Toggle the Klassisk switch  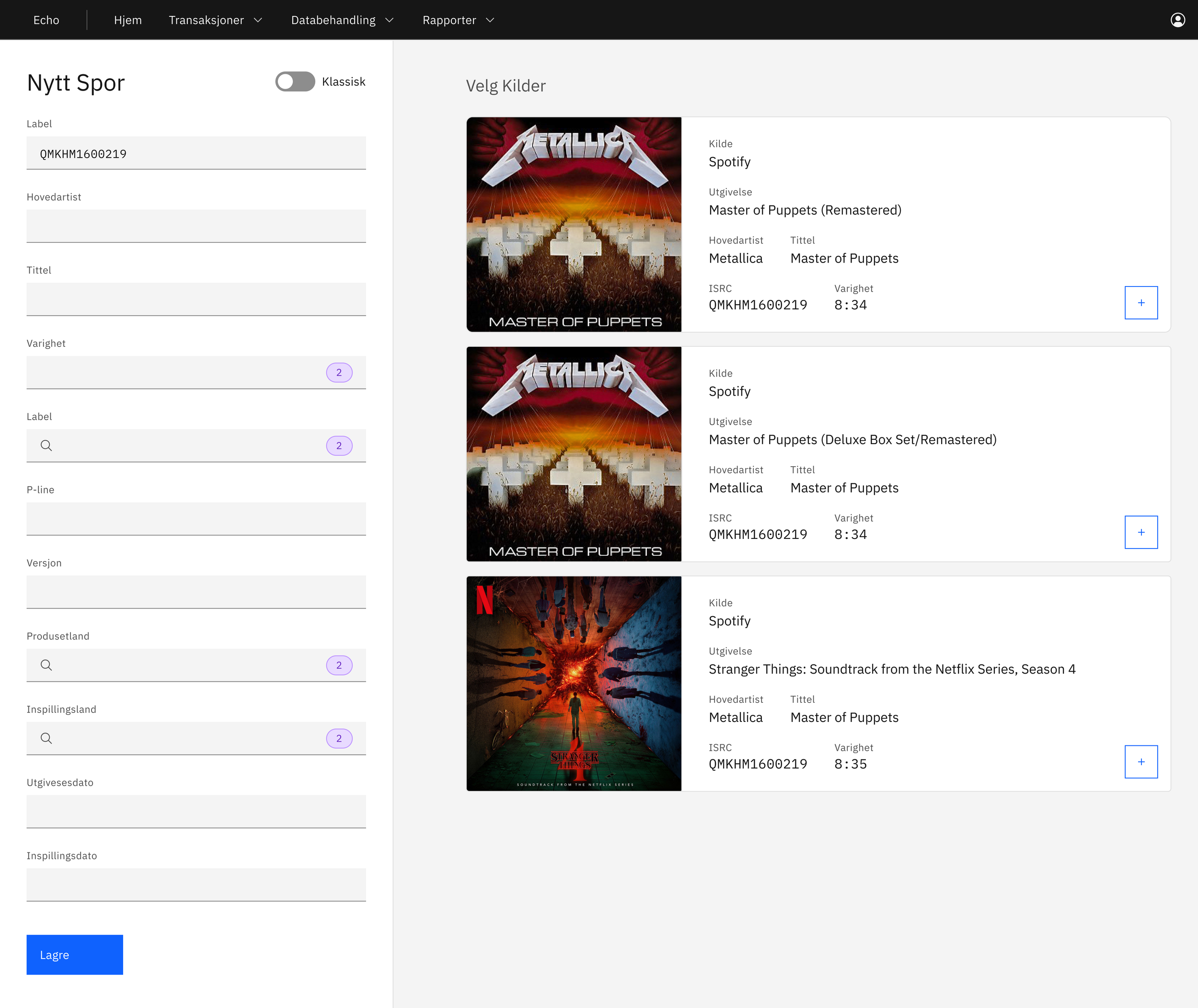tap(295, 82)
